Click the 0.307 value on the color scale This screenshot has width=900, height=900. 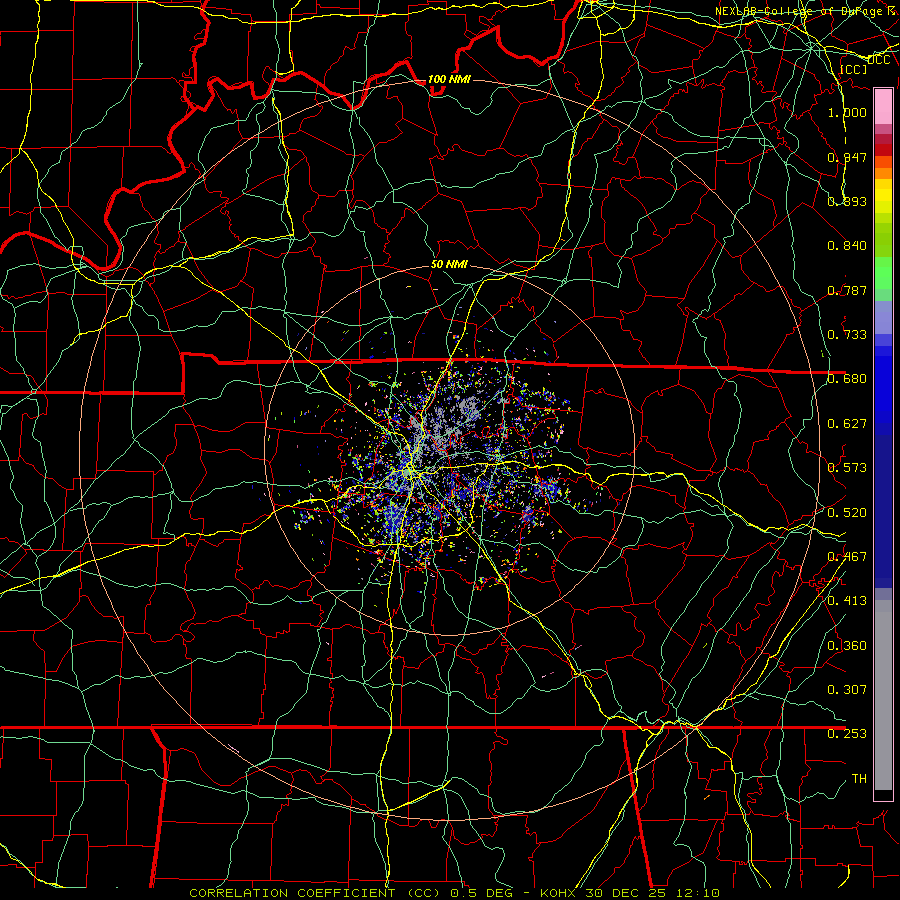[x=847, y=689]
